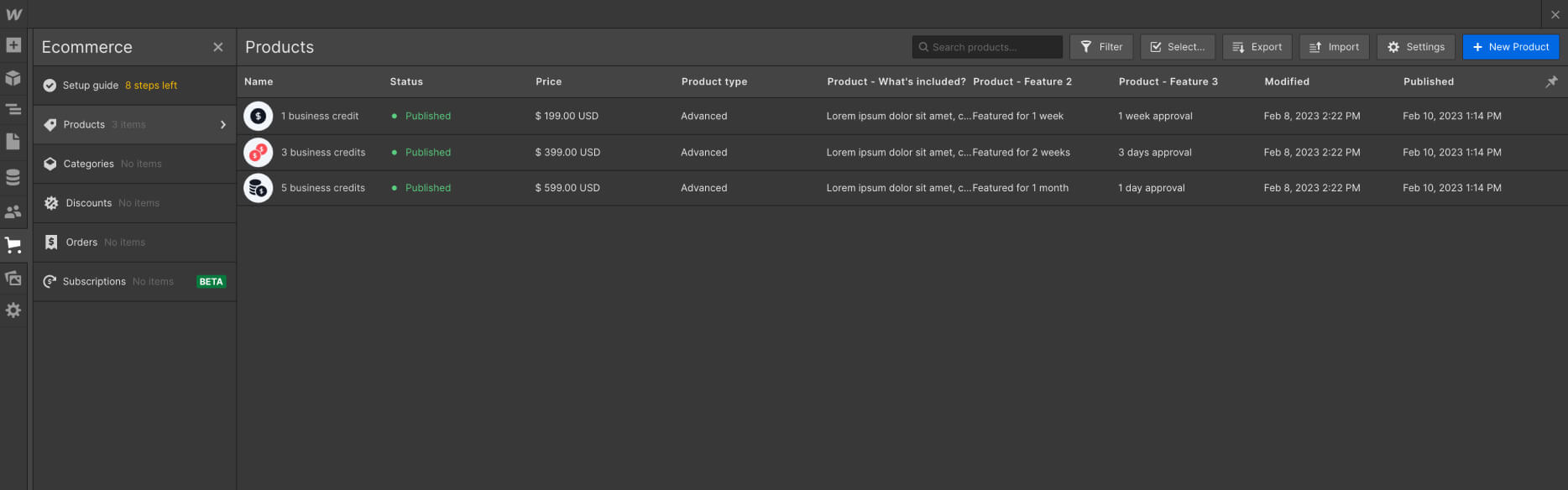
Task: Open the Pages panel
Action: [x=13, y=142]
